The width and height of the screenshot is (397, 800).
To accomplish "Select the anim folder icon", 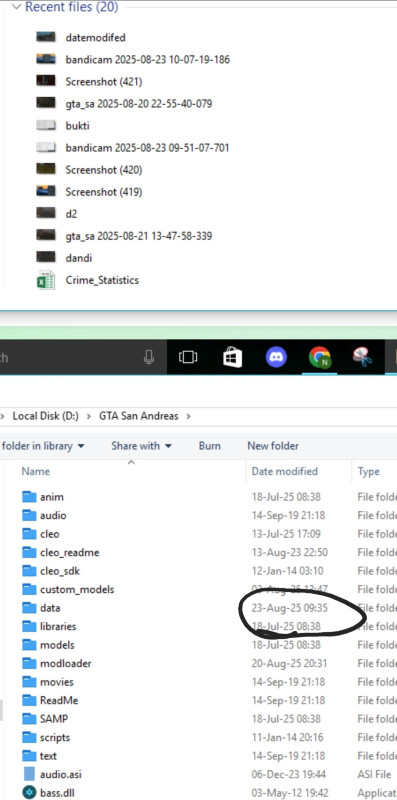I will [x=30, y=496].
